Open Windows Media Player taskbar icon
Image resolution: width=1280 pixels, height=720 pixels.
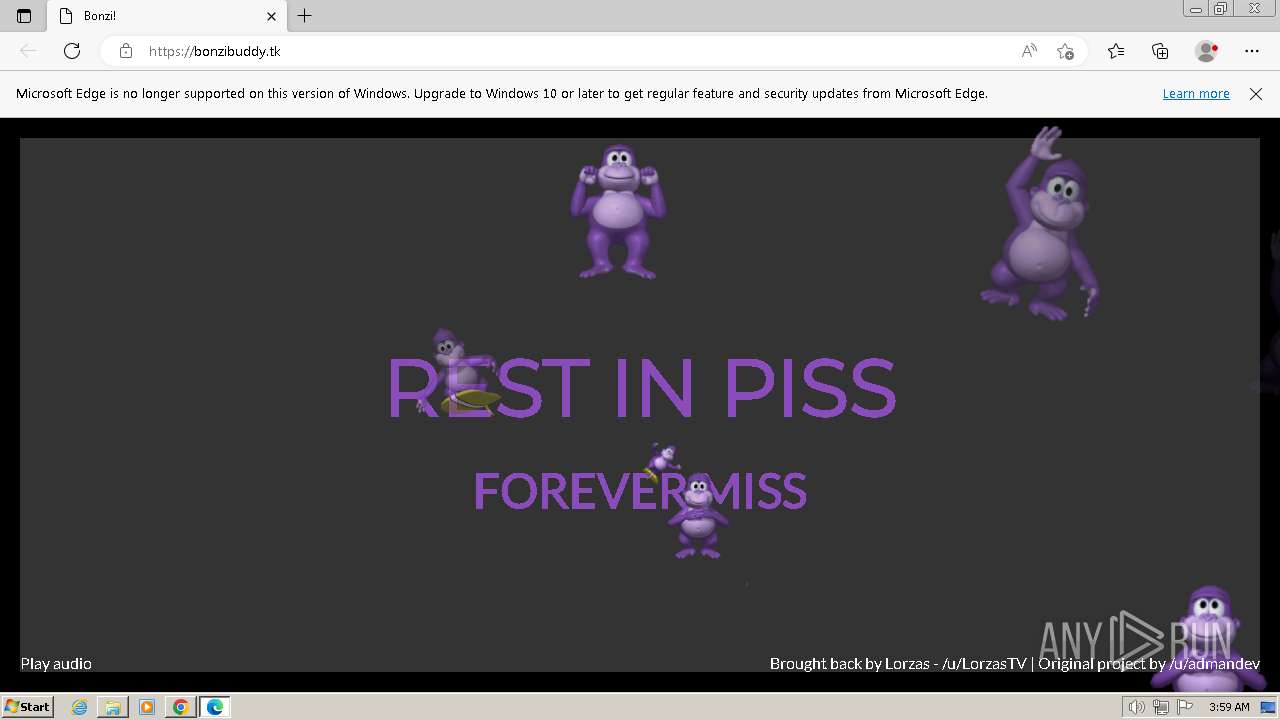point(147,707)
